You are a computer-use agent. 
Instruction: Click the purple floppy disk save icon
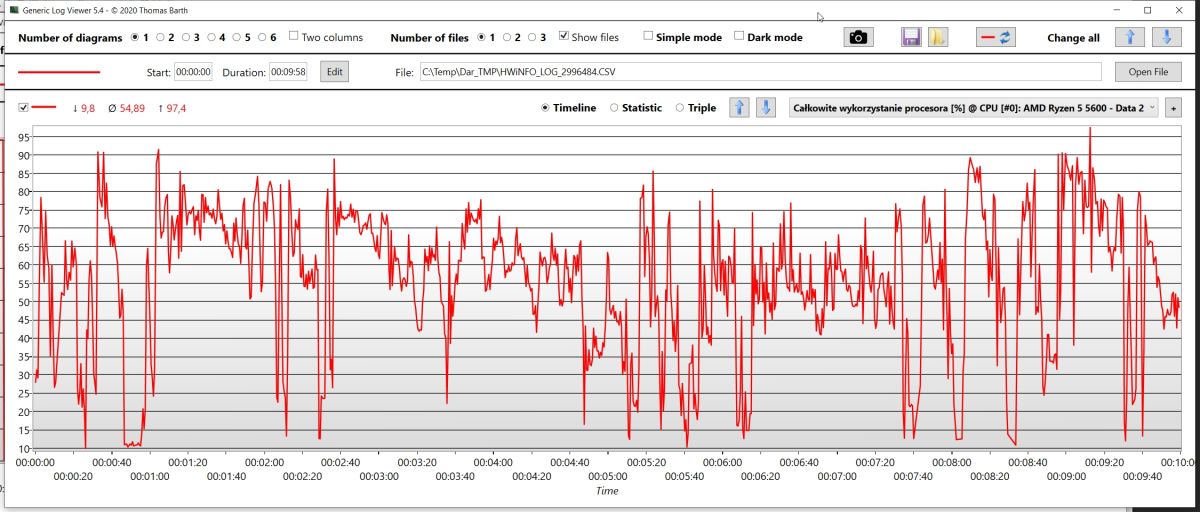click(x=911, y=37)
